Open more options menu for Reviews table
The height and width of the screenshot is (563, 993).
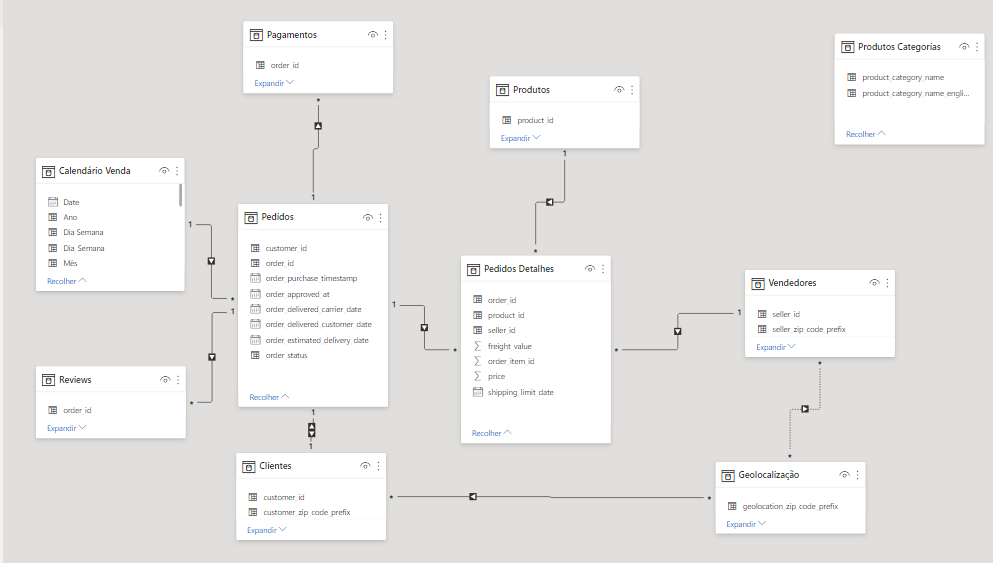click(x=178, y=380)
